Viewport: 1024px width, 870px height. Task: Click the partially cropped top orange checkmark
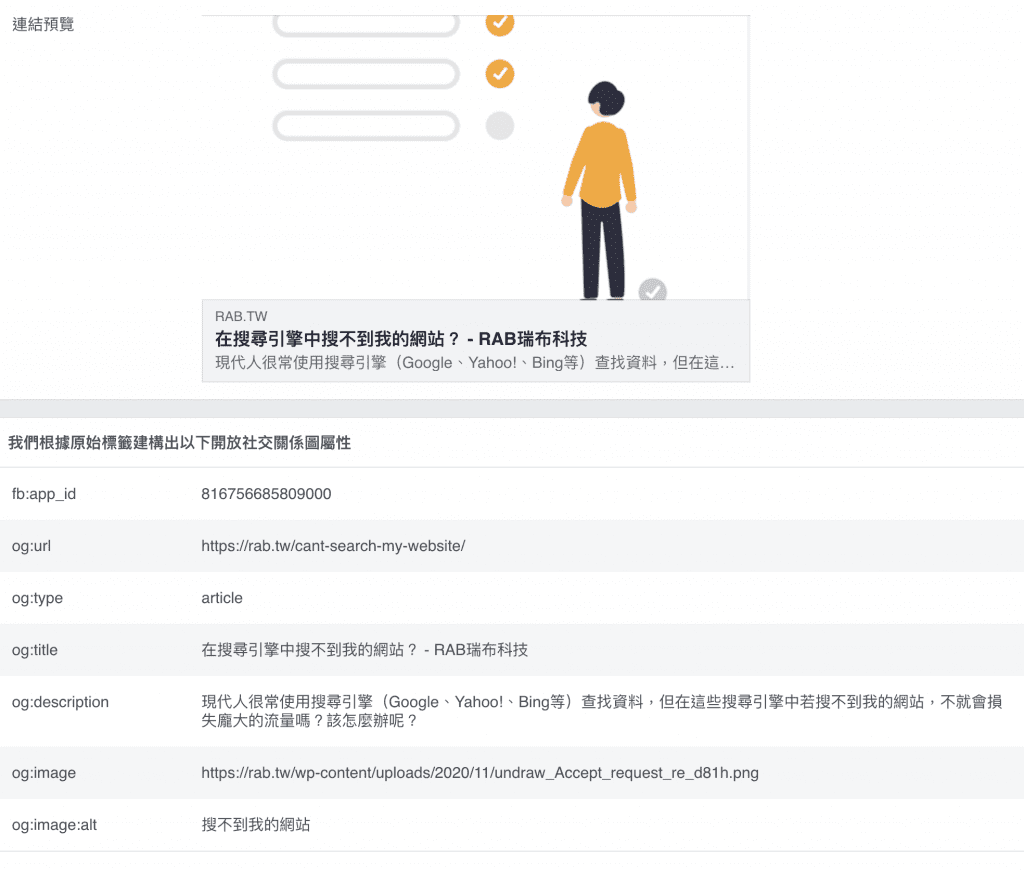(499, 24)
